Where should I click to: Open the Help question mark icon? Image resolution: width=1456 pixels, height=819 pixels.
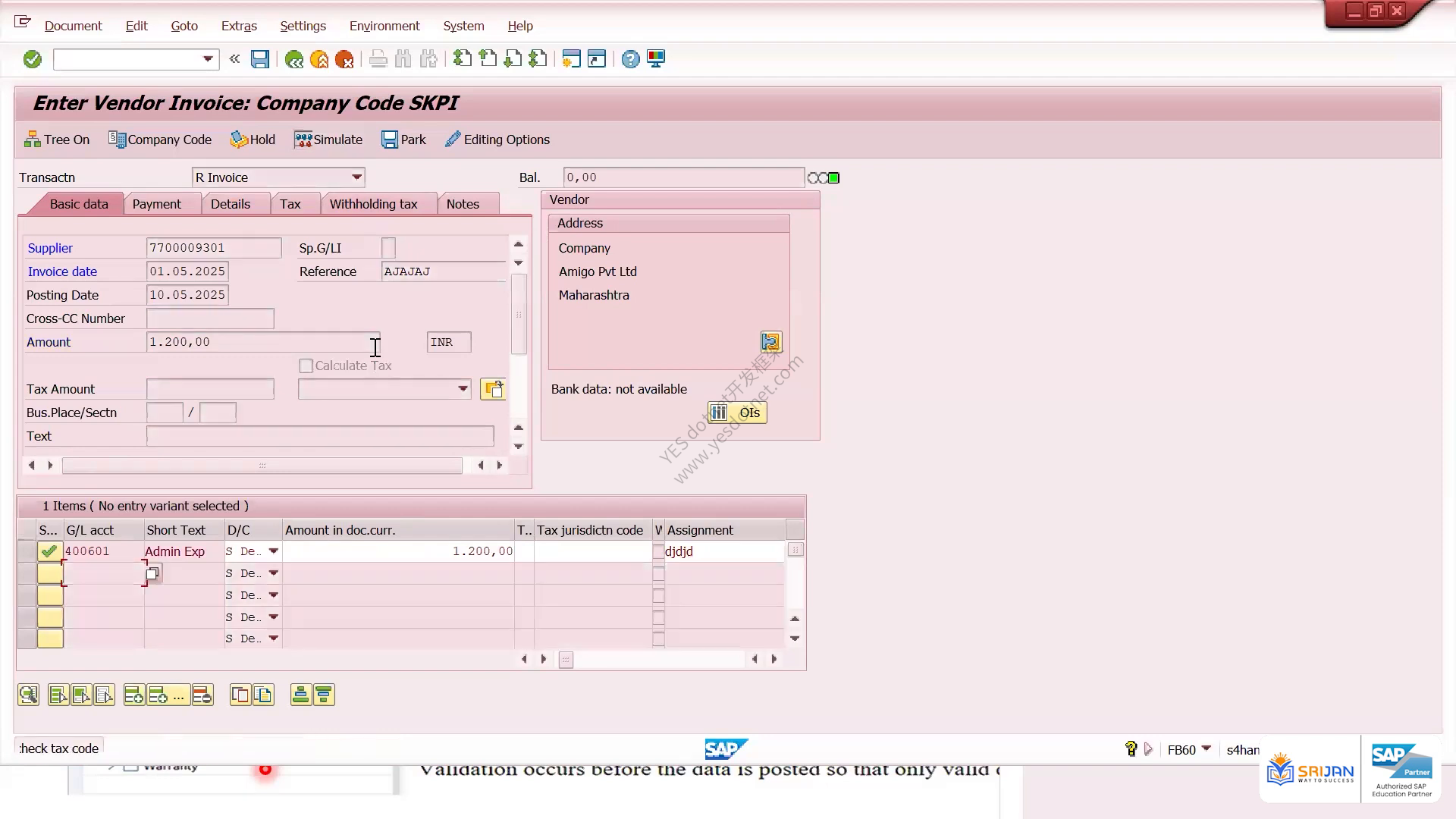pyautogui.click(x=630, y=59)
